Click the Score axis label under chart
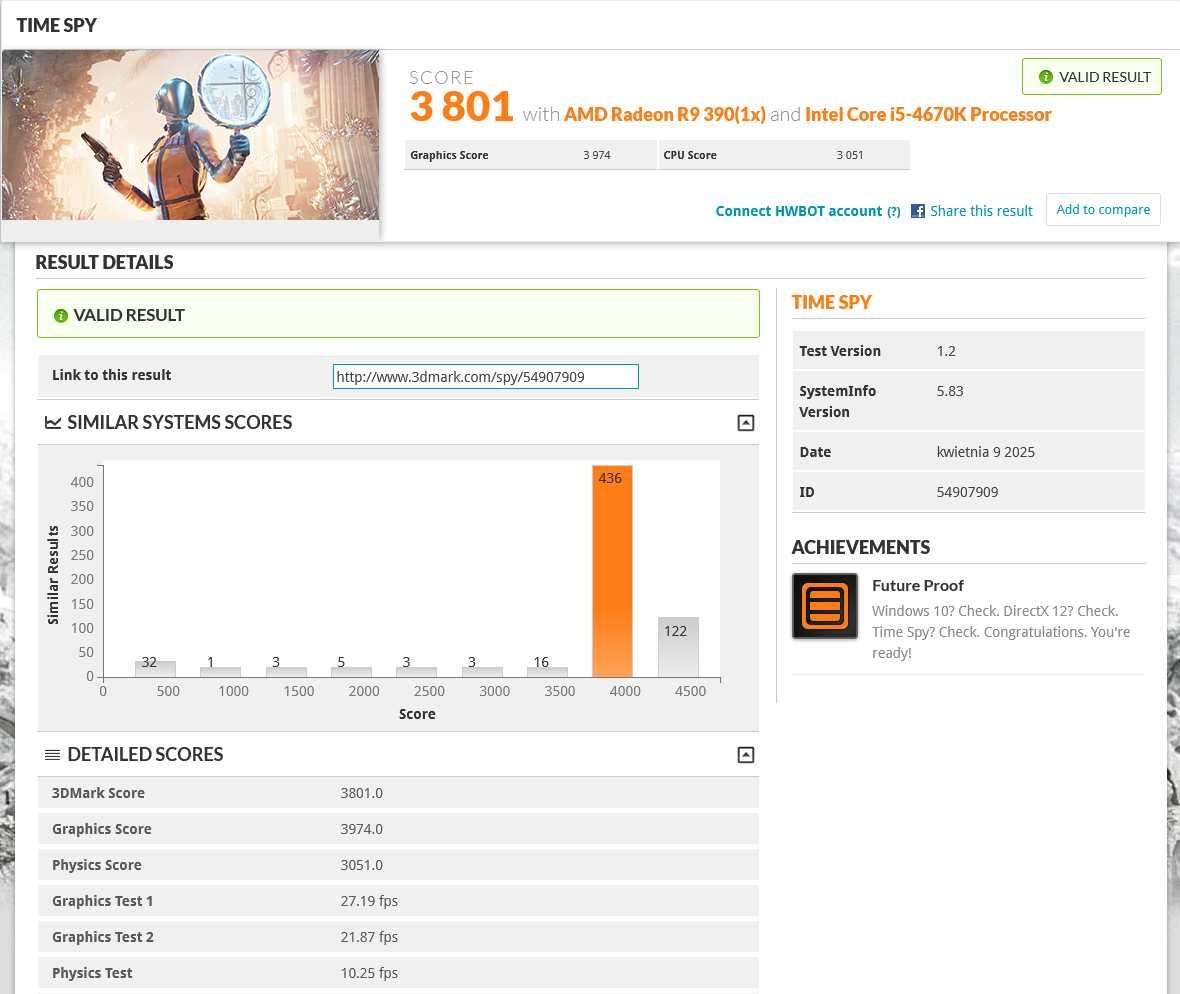 click(417, 714)
